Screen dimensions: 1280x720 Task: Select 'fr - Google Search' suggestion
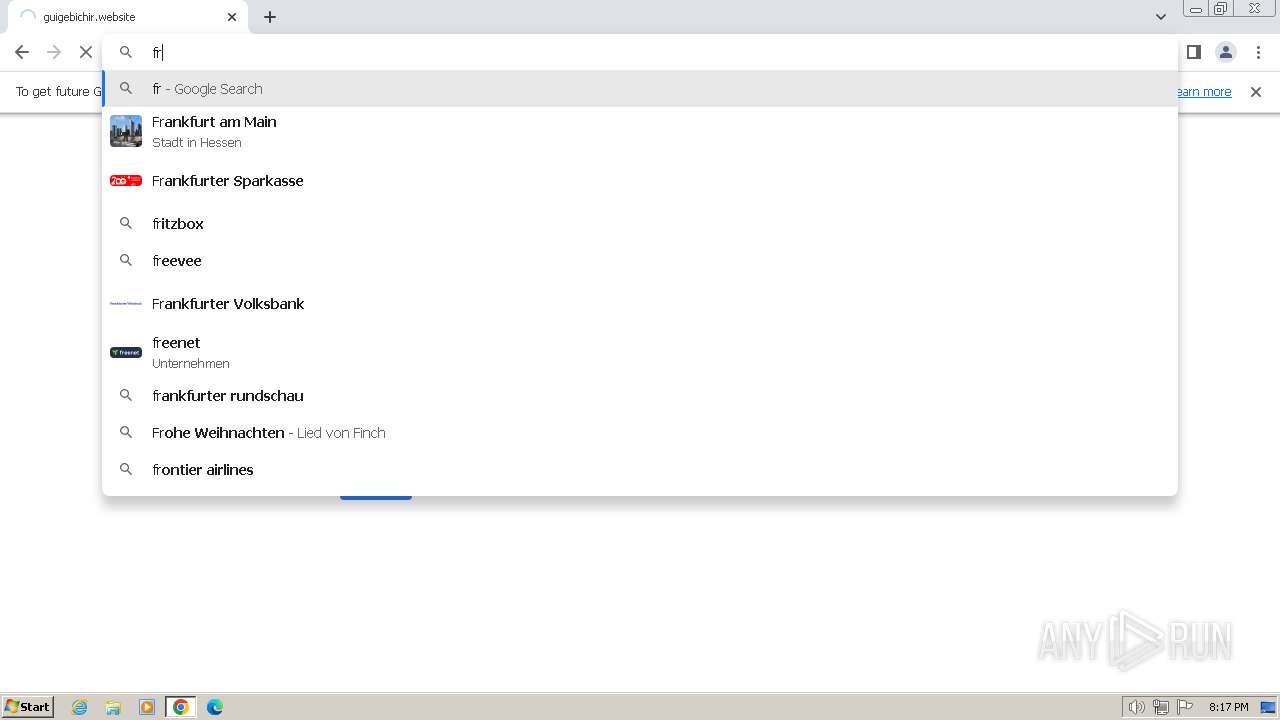(x=640, y=89)
